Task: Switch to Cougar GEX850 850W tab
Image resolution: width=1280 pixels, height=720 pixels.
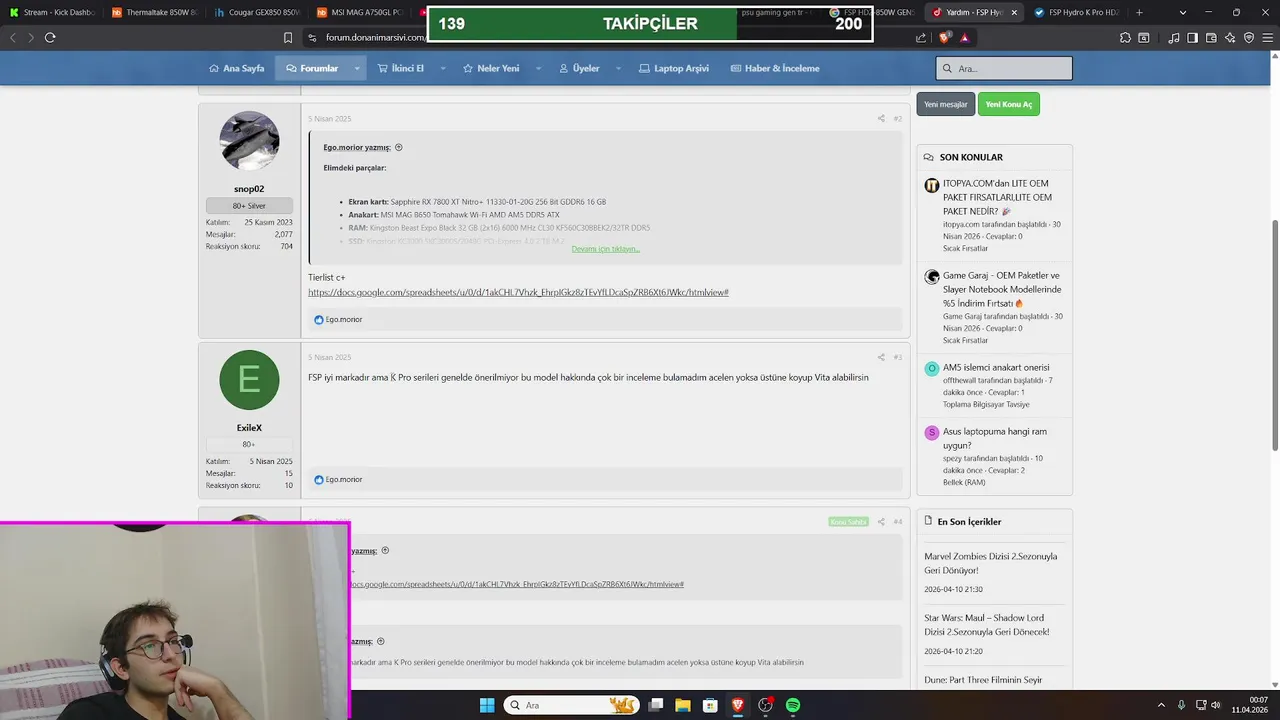Action: pos(256,12)
